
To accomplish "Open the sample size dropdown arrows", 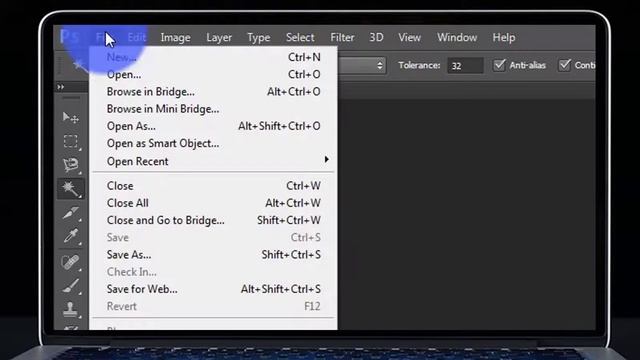I will [380, 65].
